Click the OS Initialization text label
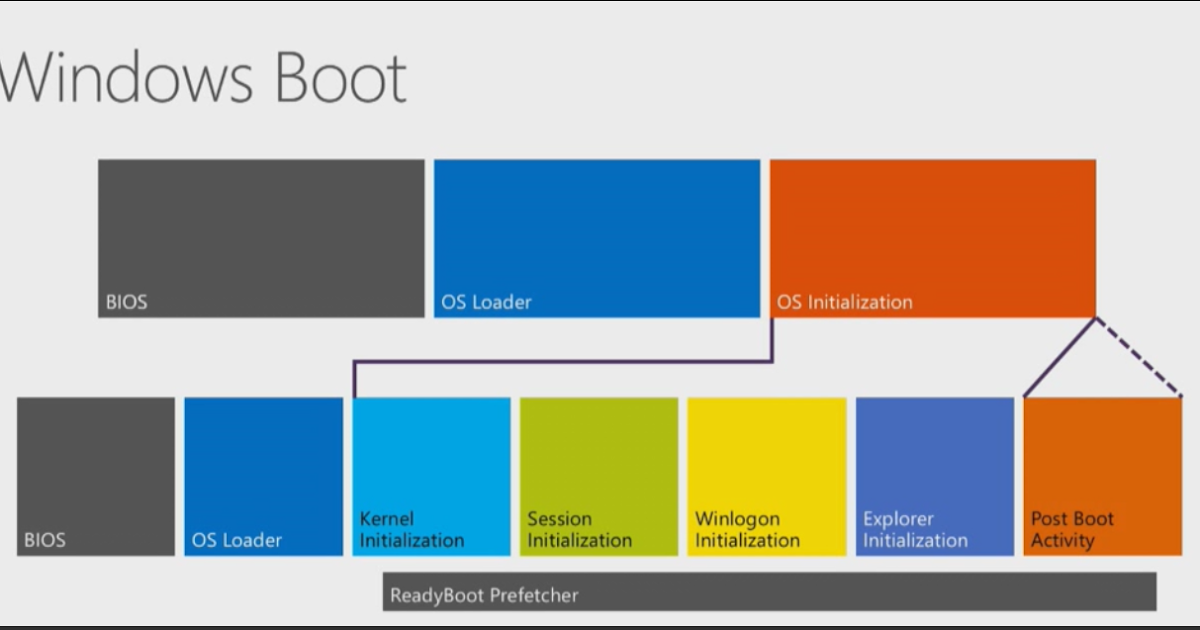The image size is (1200, 630). point(847,301)
